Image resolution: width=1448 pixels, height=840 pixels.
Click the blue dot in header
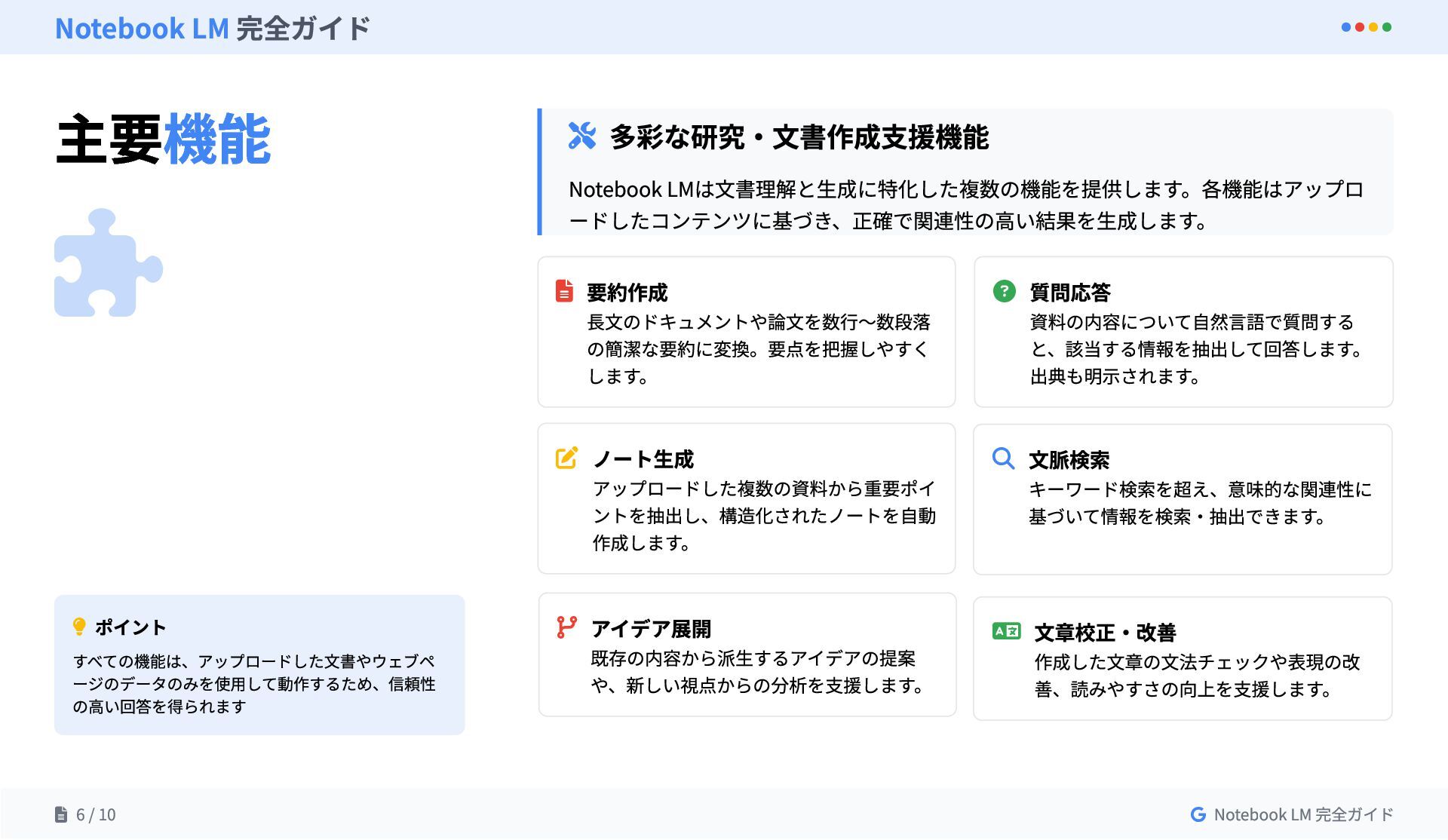point(1346,27)
